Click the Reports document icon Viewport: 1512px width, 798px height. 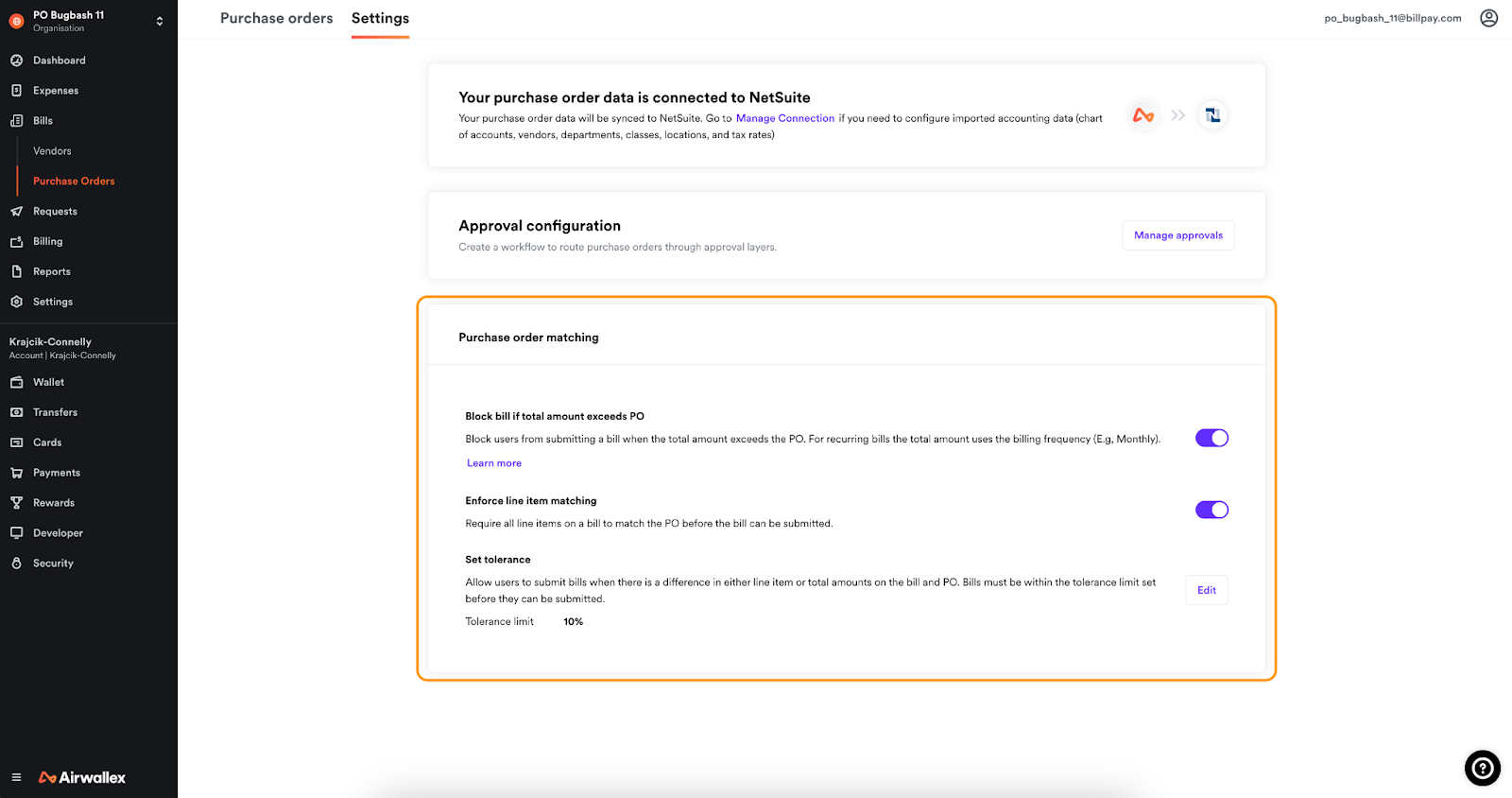pyautogui.click(x=16, y=272)
